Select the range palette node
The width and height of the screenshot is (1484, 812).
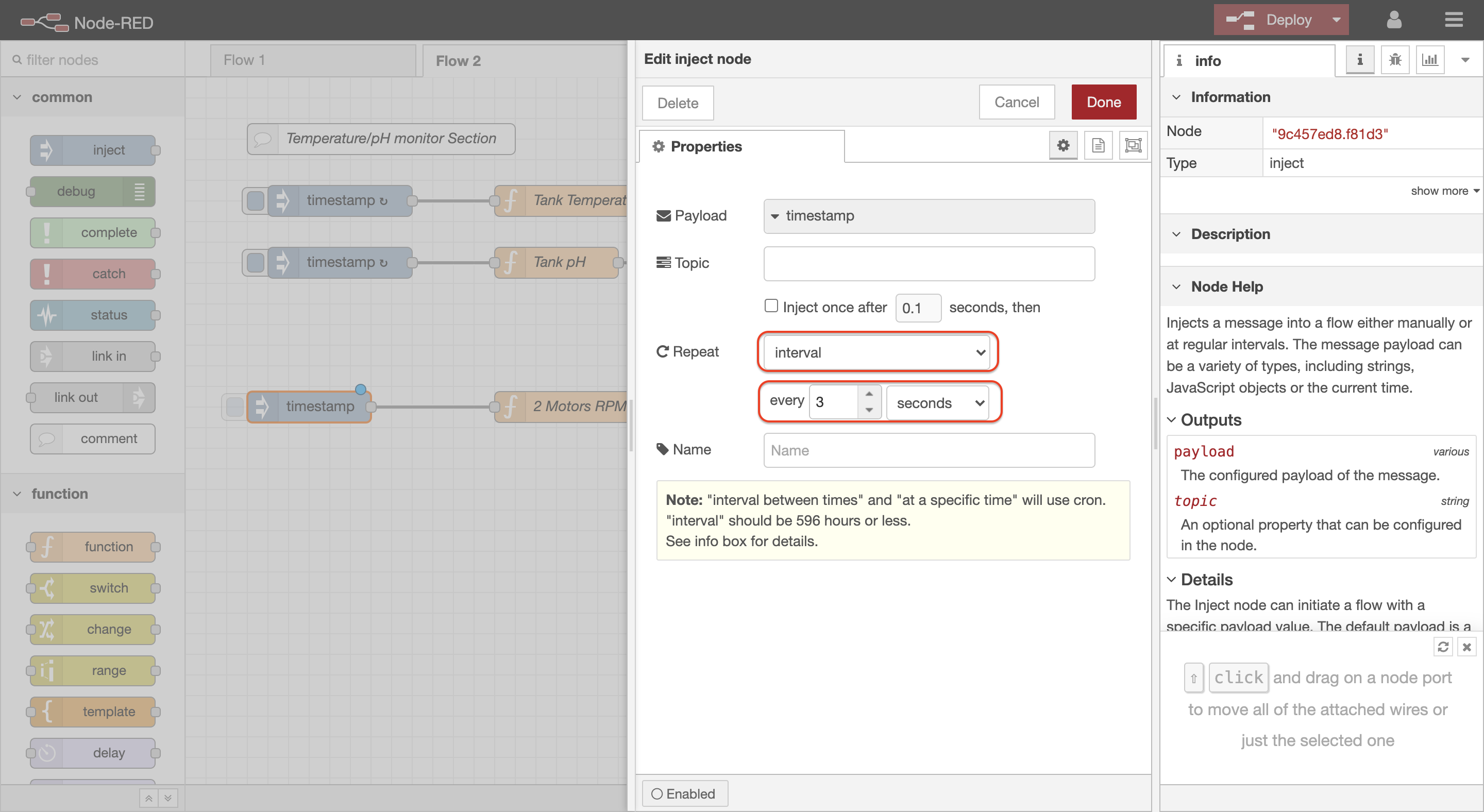(x=93, y=671)
